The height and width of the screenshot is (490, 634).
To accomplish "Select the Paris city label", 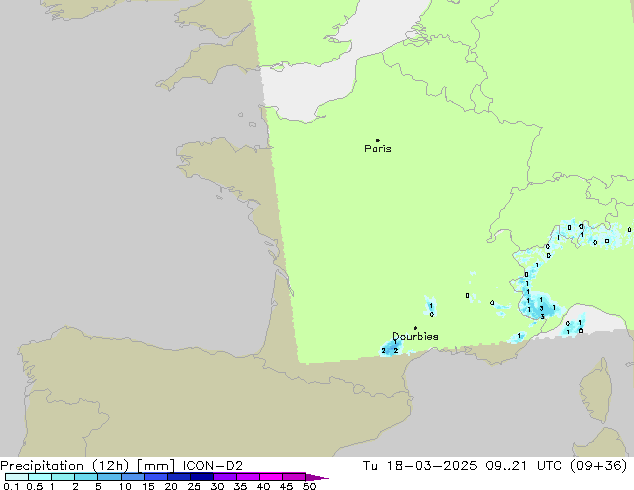I will (x=378, y=149).
